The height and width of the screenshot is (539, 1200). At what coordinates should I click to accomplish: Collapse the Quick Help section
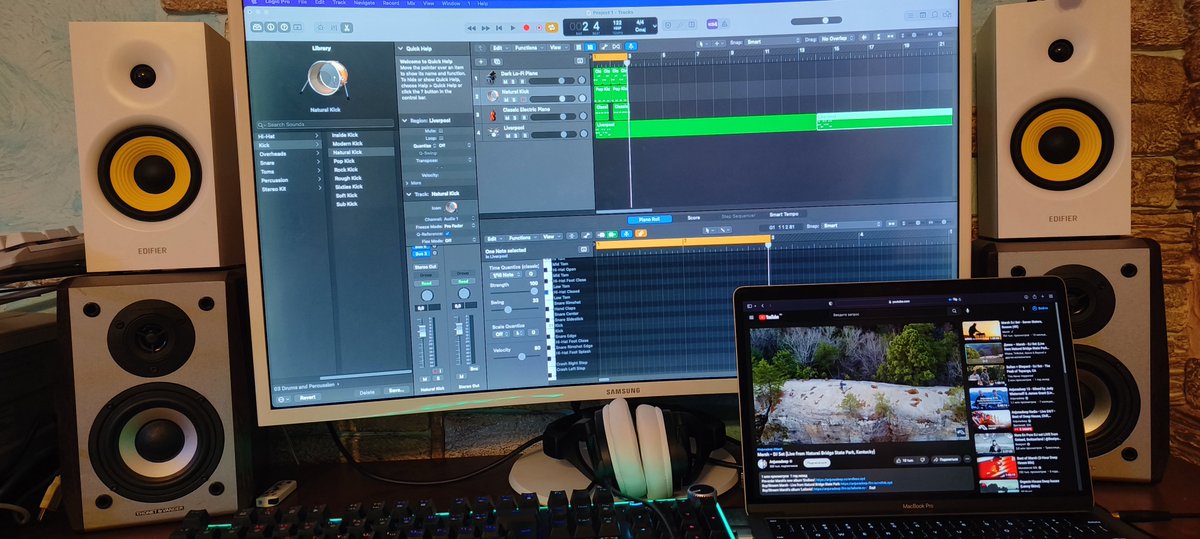point(400,49)
